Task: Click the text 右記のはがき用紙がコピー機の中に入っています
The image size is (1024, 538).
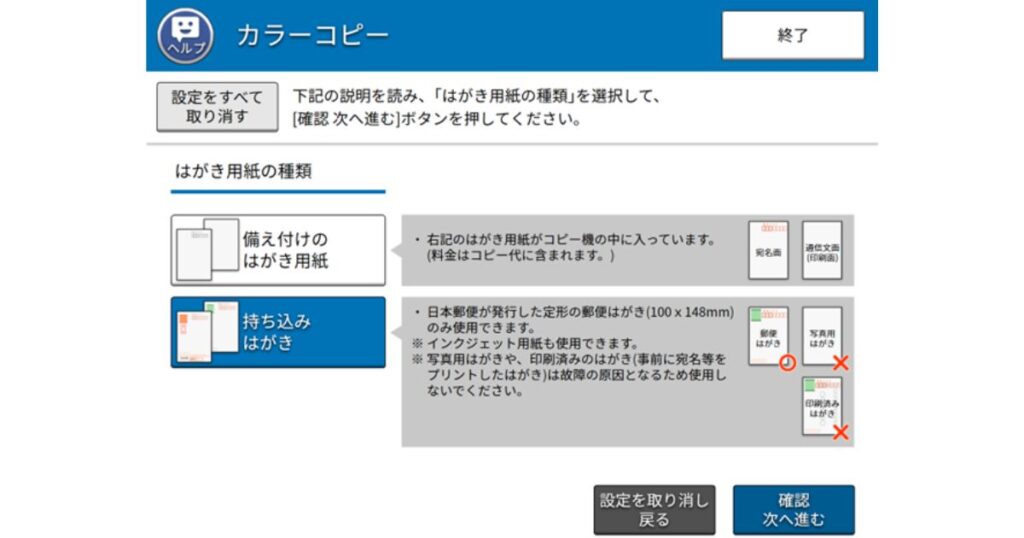Action: pos(571,240)
